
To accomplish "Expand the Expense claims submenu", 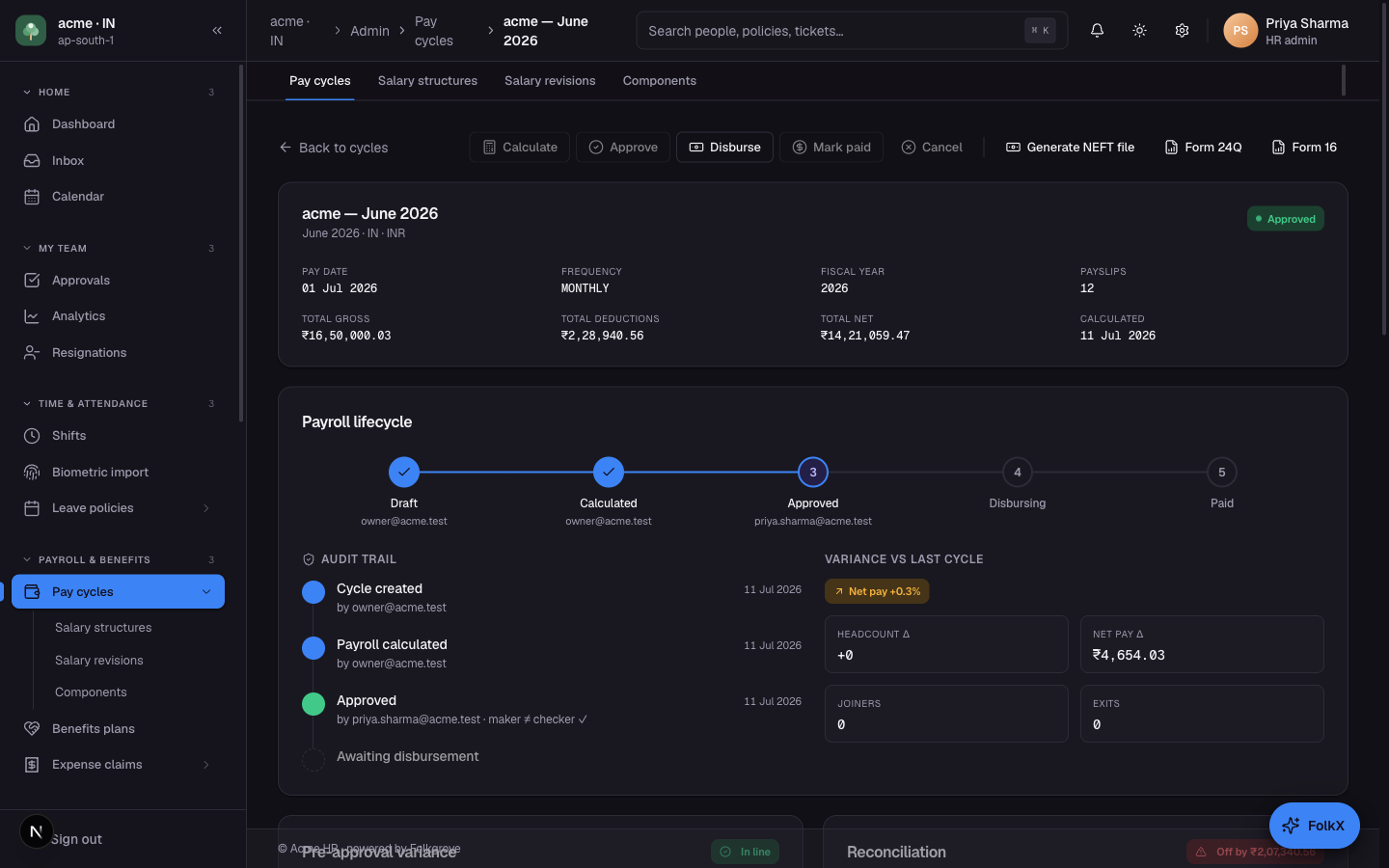I will pyautogui.click(x=205, y=765).
